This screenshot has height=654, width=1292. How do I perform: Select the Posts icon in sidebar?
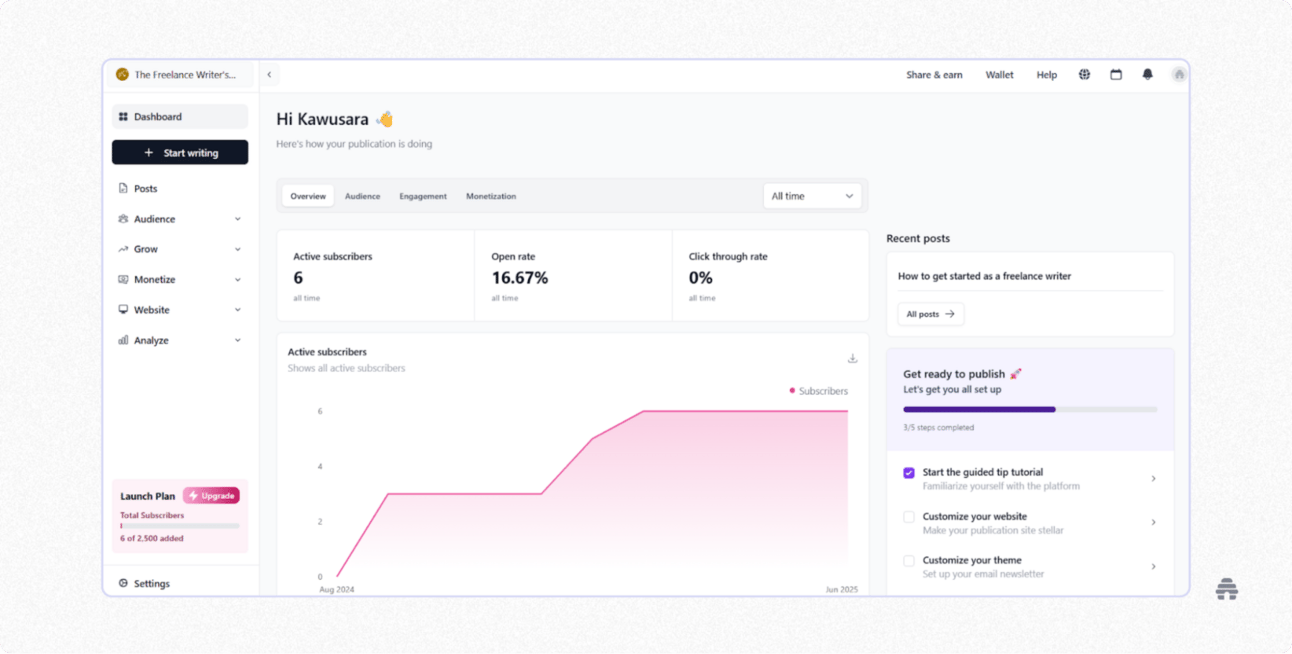pyautogui.click(x=124, y=188)
